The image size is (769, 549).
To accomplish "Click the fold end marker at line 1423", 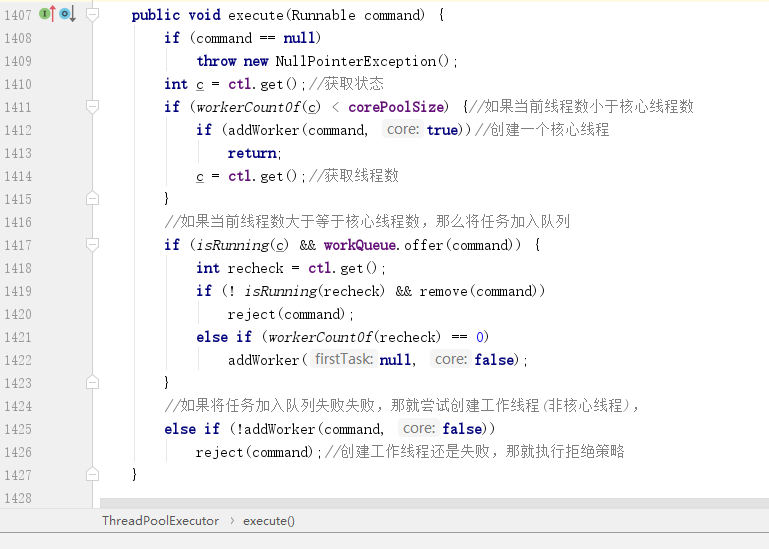I will (92, 382).
